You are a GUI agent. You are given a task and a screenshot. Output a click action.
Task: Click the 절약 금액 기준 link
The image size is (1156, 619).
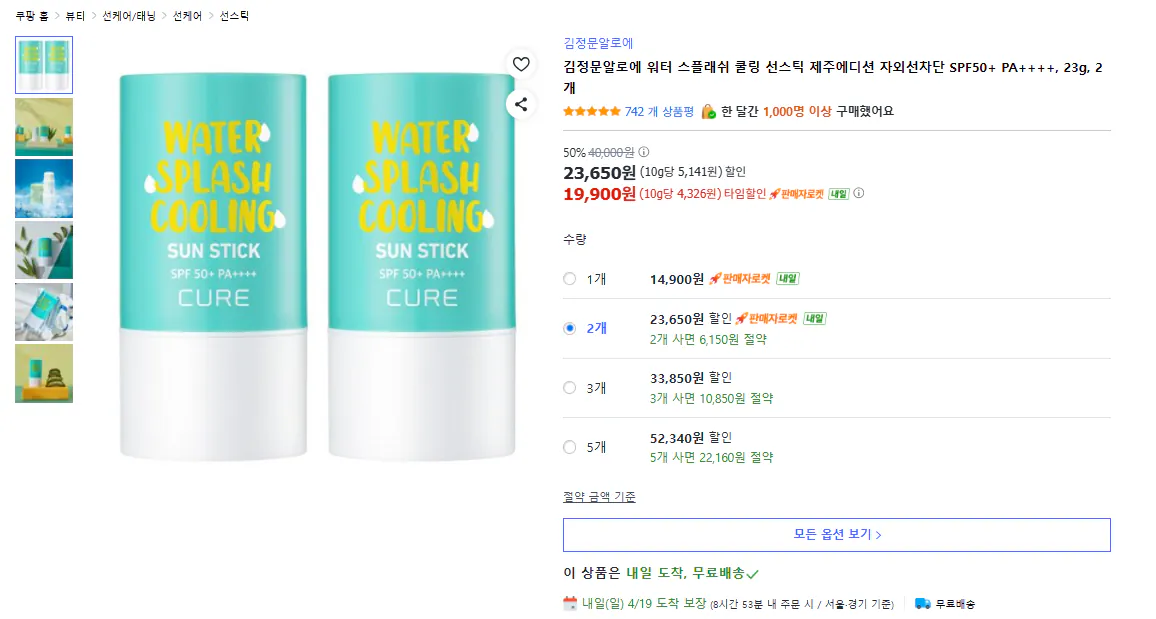tap(599, 497)
